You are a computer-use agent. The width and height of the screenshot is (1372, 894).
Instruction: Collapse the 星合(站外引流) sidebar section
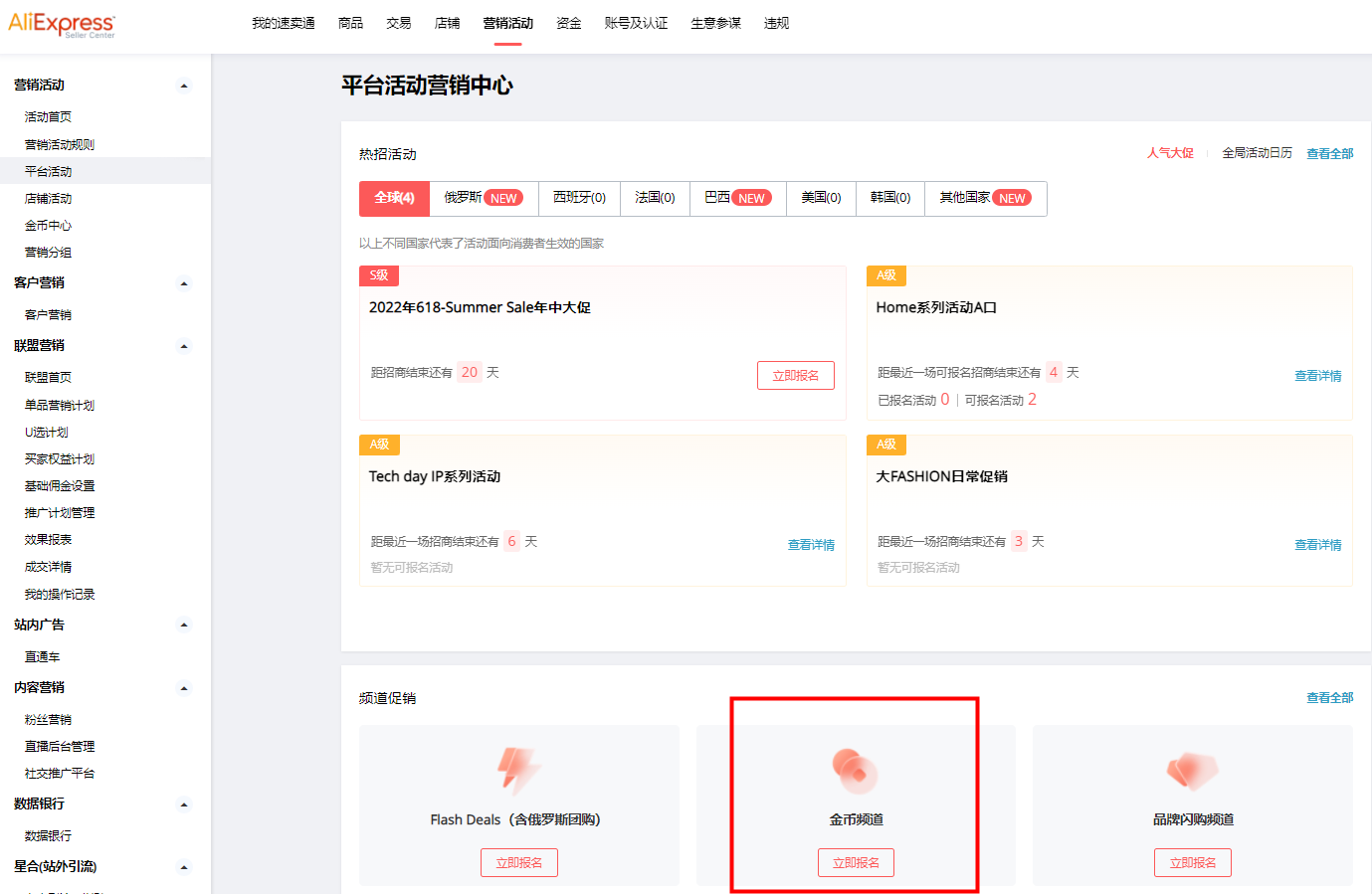pos(184,867)
